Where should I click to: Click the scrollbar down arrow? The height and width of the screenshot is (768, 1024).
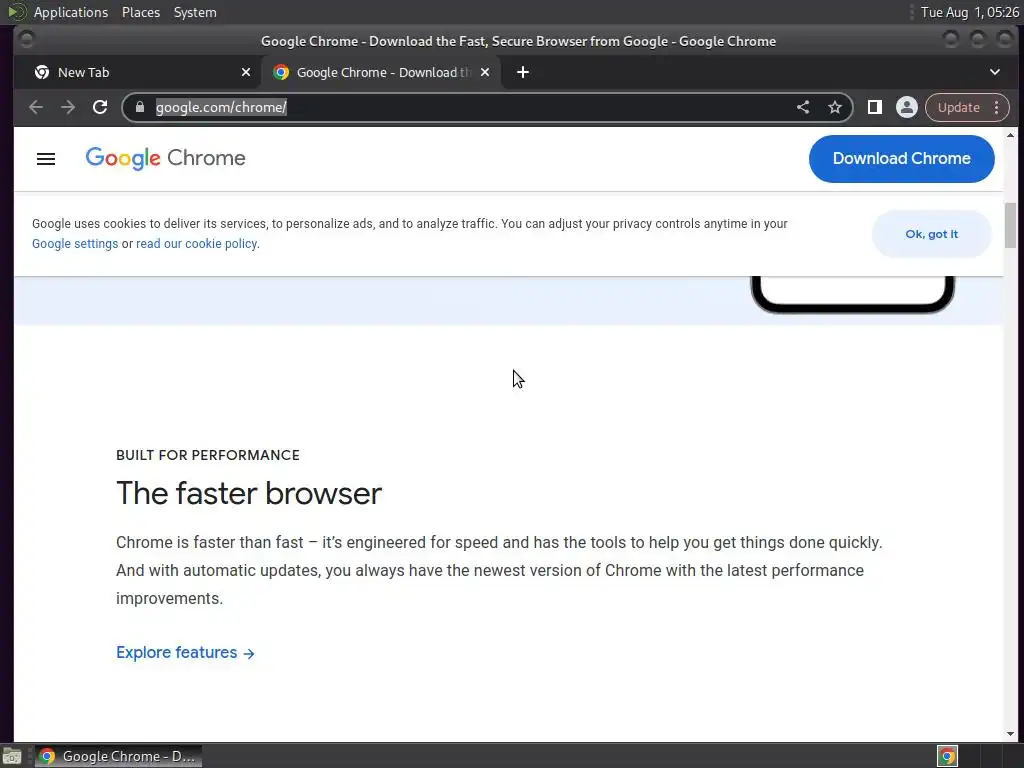click(1010, 733)
